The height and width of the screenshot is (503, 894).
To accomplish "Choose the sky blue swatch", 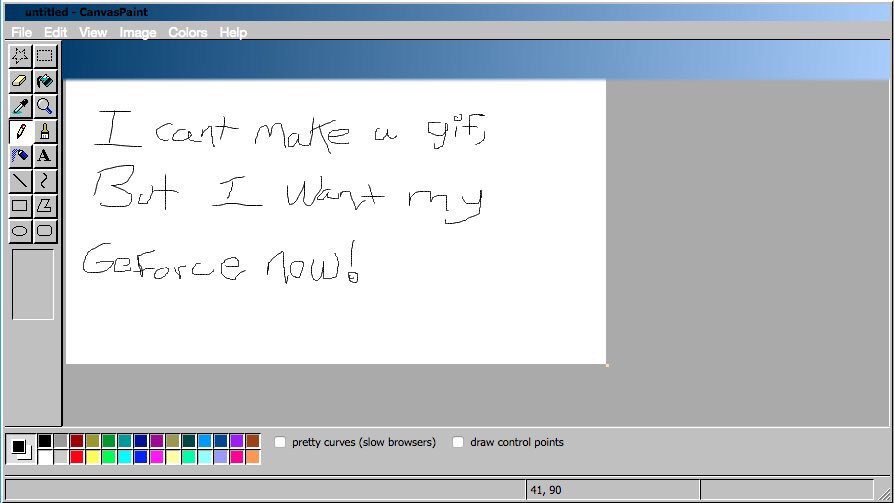I will [205, 441].
